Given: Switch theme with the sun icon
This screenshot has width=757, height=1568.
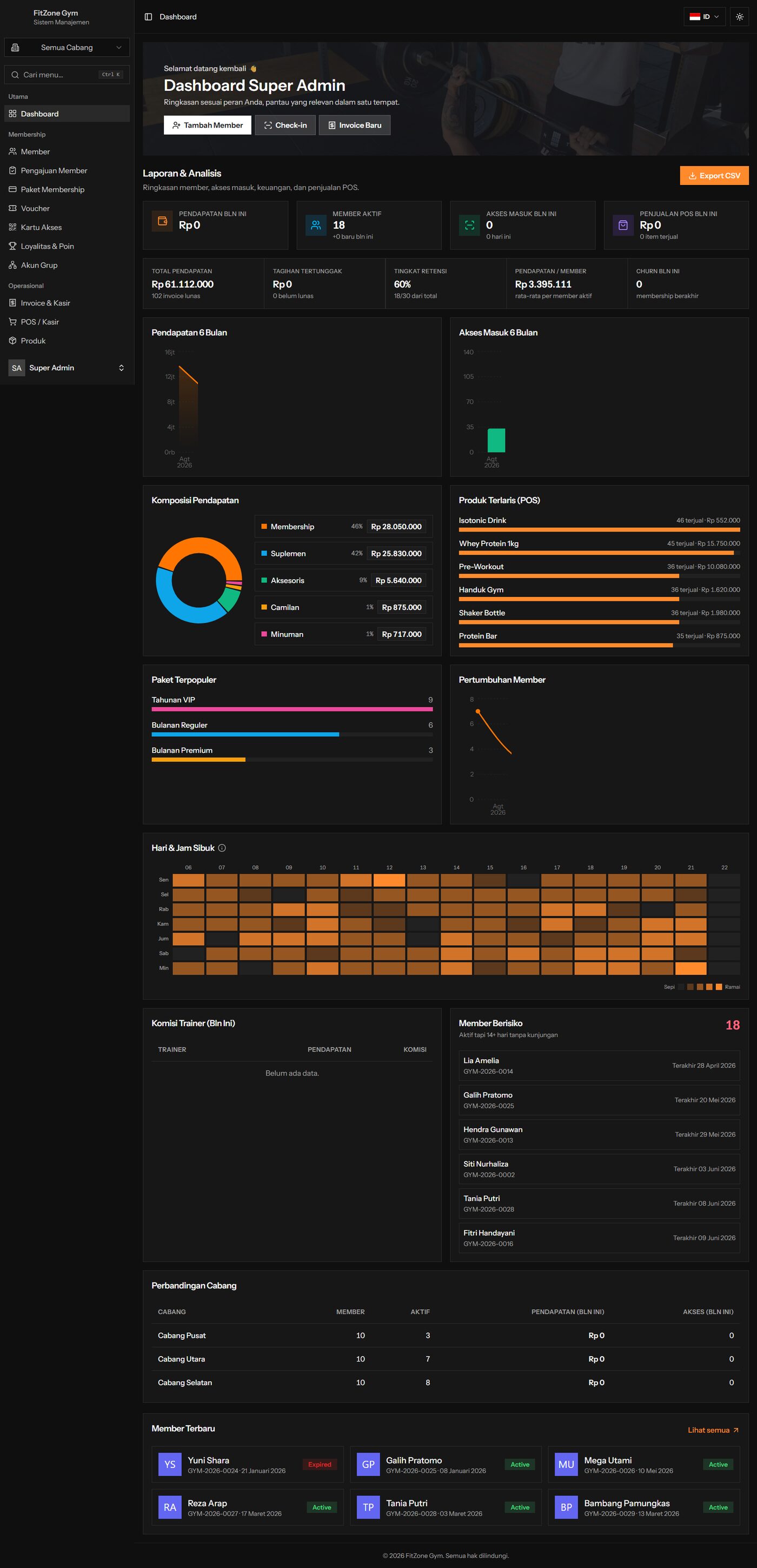Looking at the screenshot, I should click(739, 16).
